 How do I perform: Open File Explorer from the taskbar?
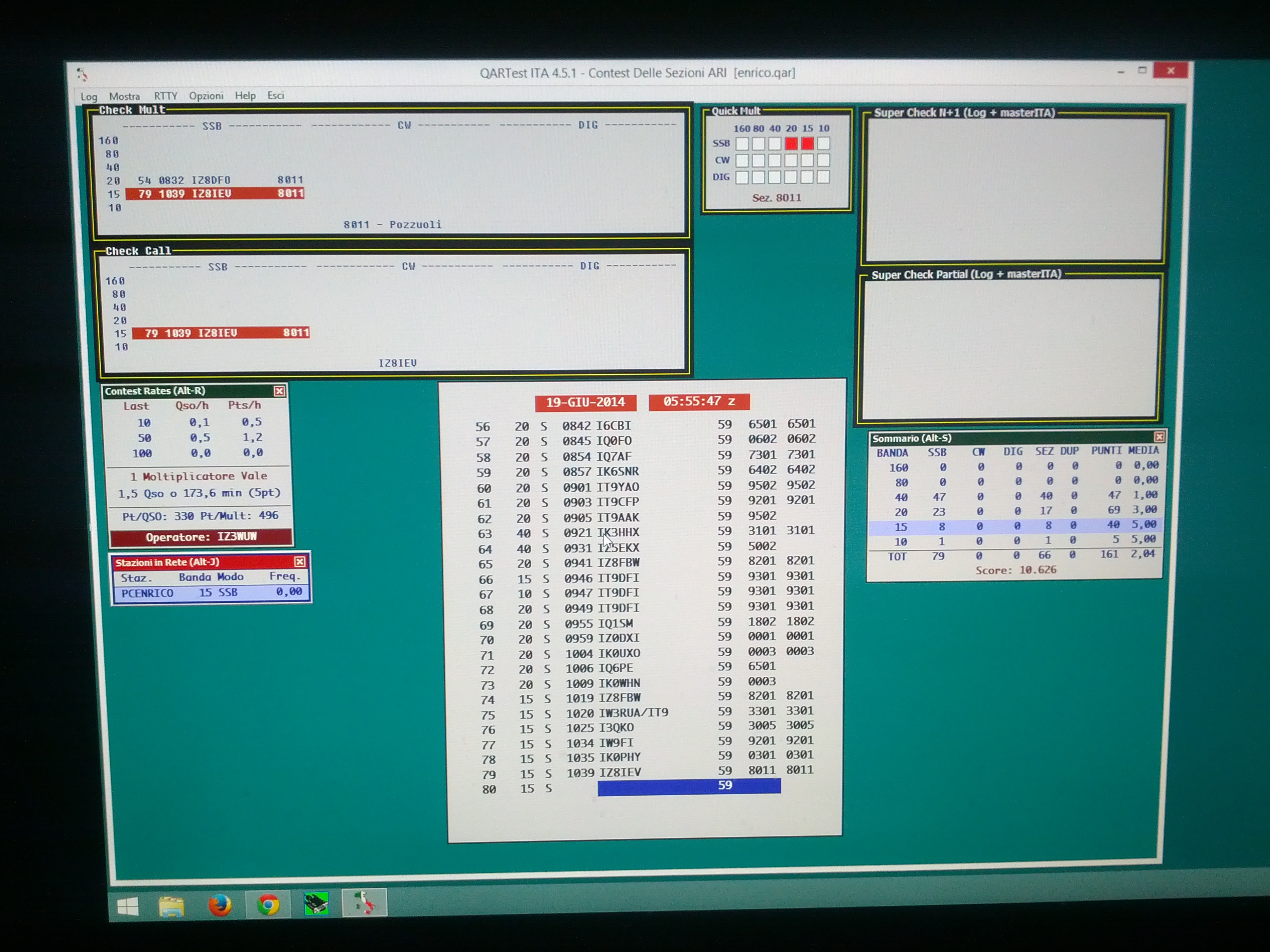tap(171, 906)
